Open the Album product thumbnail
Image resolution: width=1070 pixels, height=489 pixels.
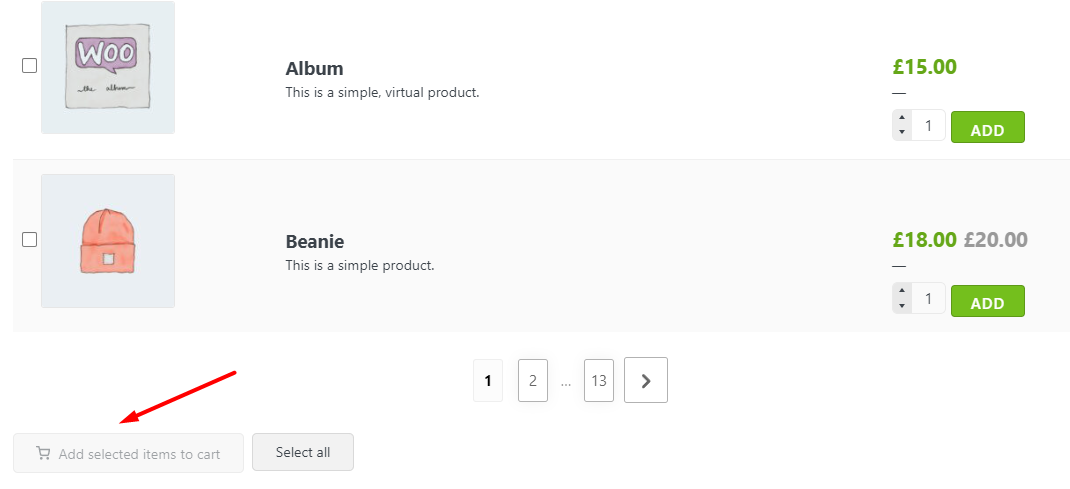point(108,67)
